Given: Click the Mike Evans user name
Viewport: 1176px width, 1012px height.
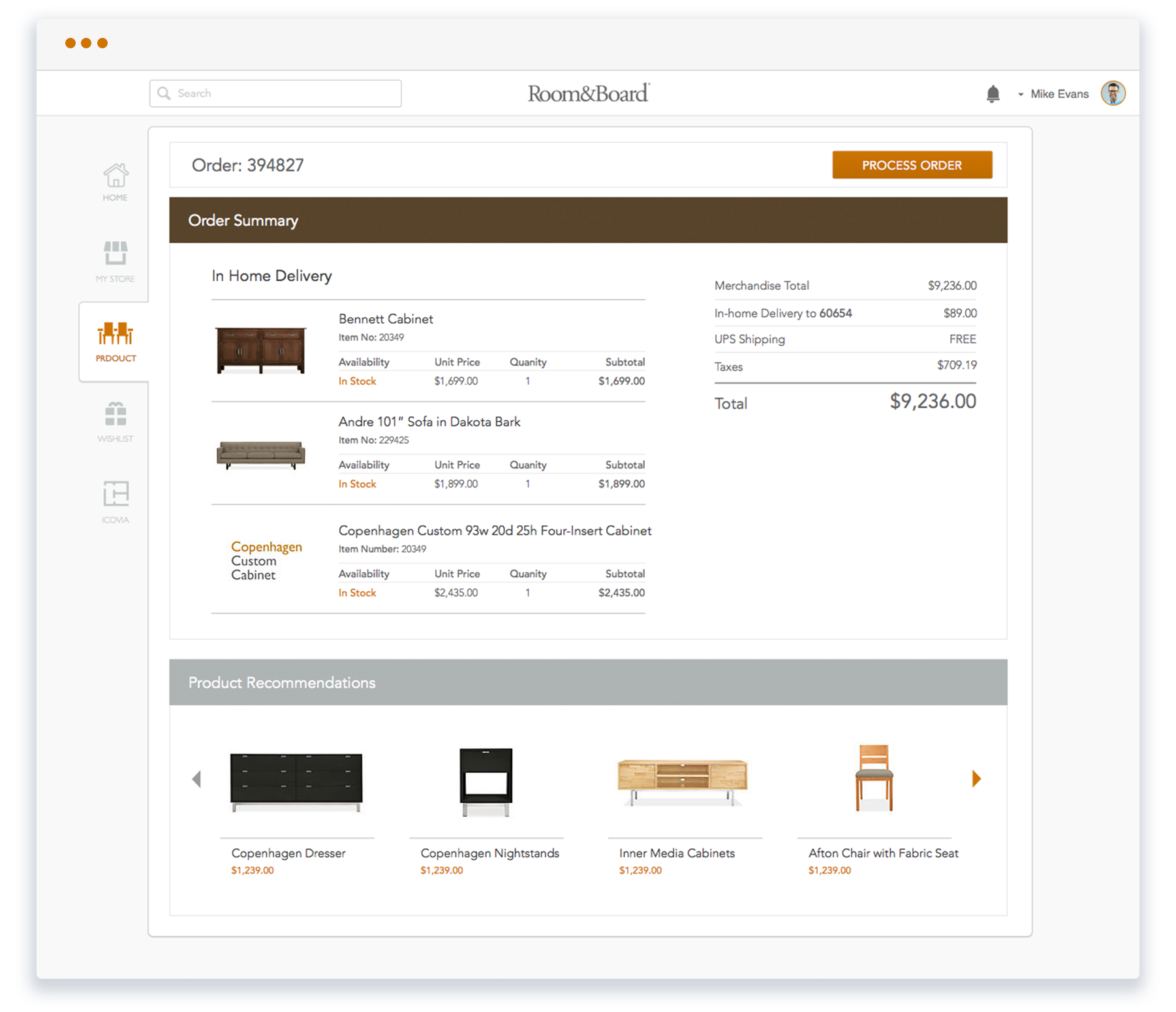Looking at the screenshot, I should click(x=1060, y=94).
